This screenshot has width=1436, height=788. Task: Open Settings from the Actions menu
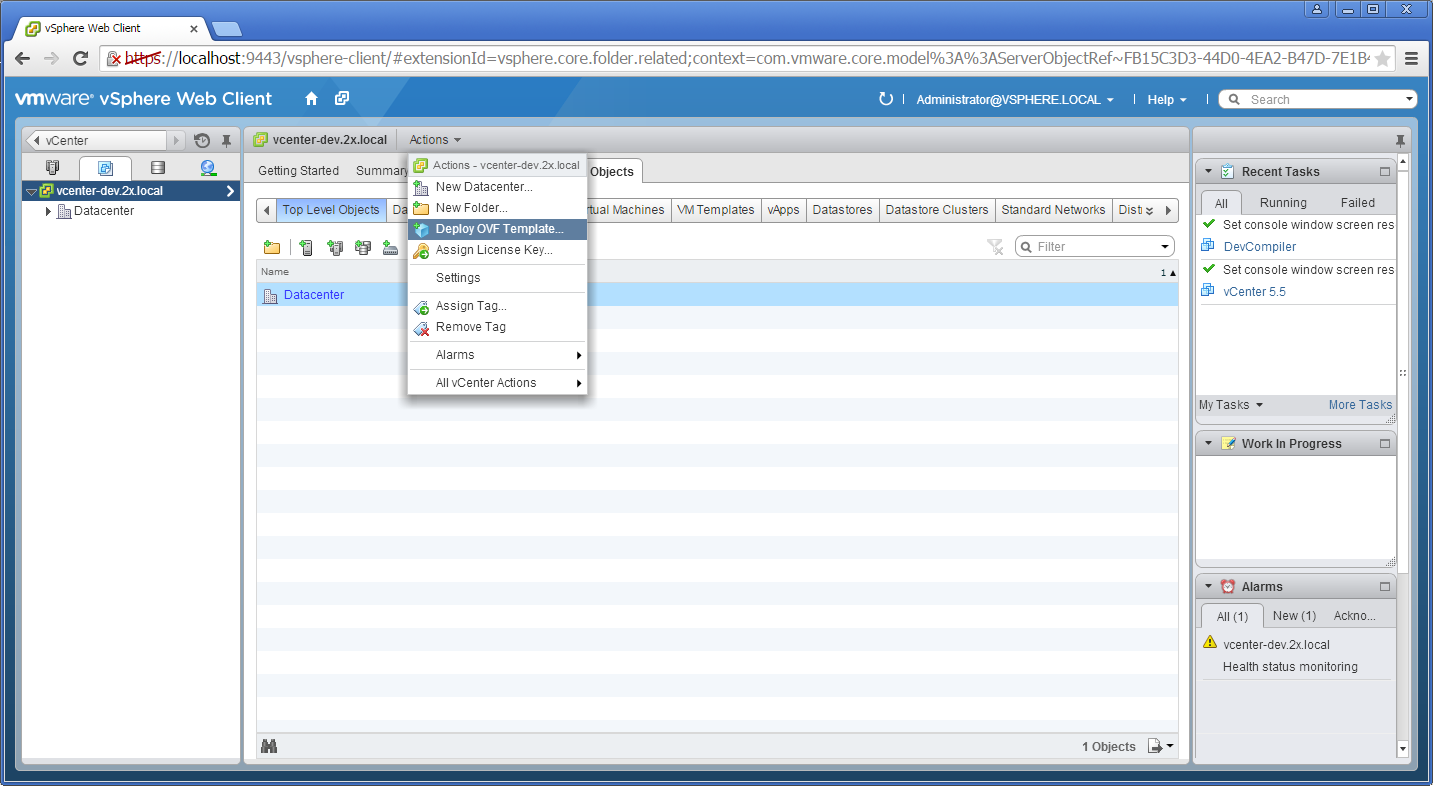pos(497,278)
